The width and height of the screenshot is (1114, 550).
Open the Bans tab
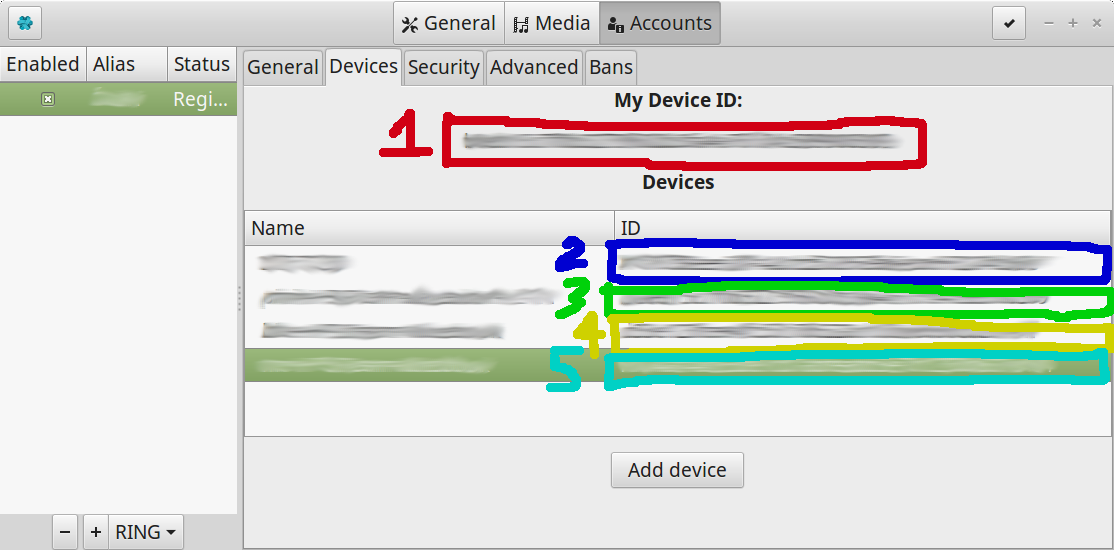(611, 68)
